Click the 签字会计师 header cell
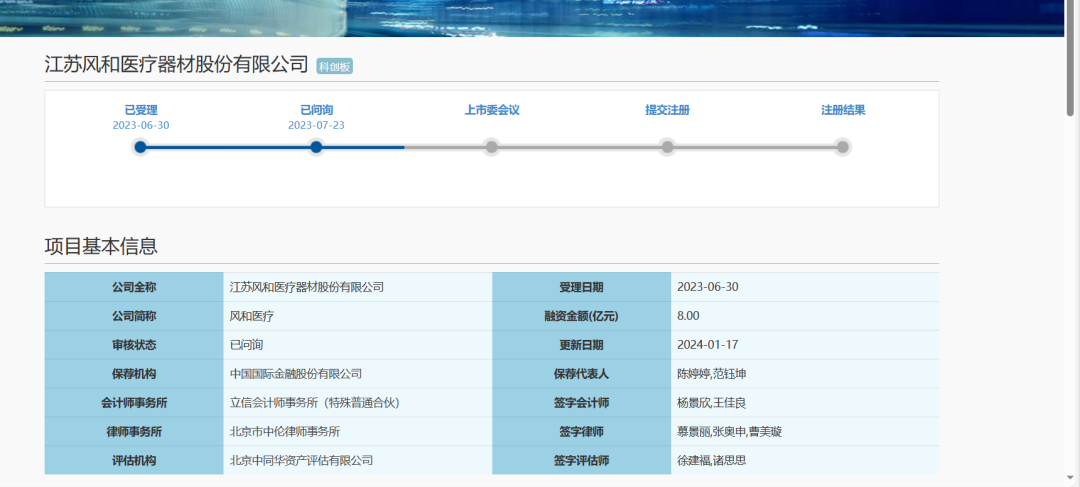The height and width of the screenshot is (487, 1080). coord(582,403)
